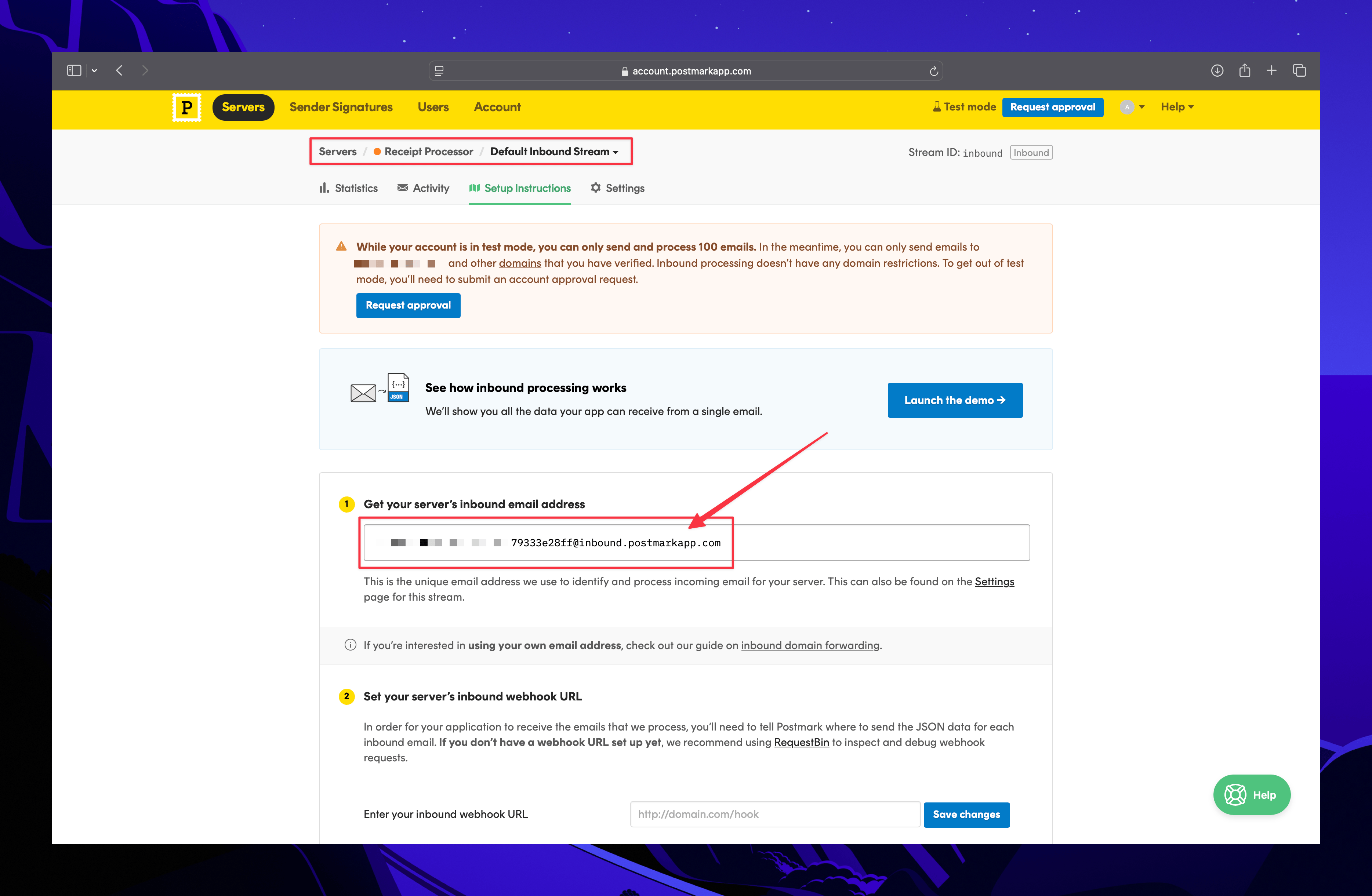Click the blue Request approval header button
Viewport: 1372px width, 896px height.
click(1052, 107)
